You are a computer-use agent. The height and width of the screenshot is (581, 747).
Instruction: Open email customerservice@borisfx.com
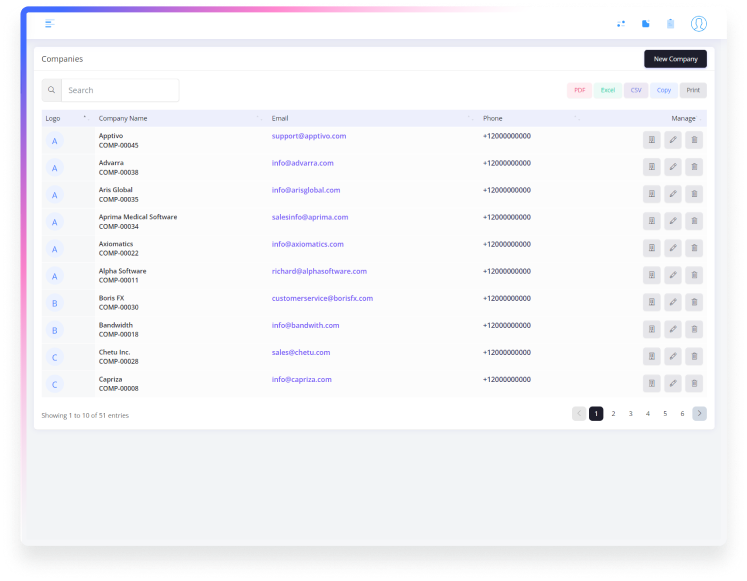pyautogui.click(x=322, y=298)
